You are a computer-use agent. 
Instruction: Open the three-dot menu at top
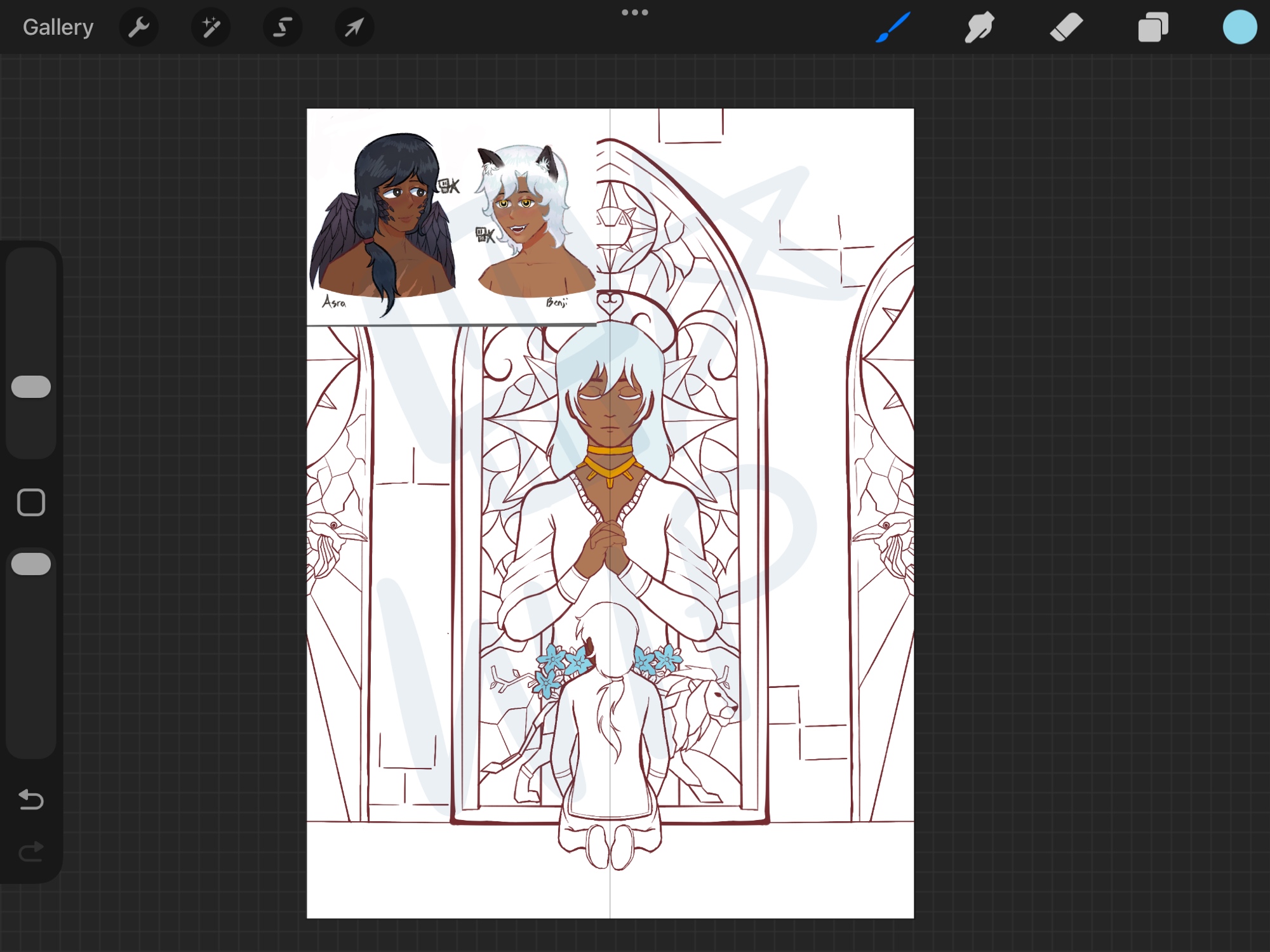tap(634, 13)
